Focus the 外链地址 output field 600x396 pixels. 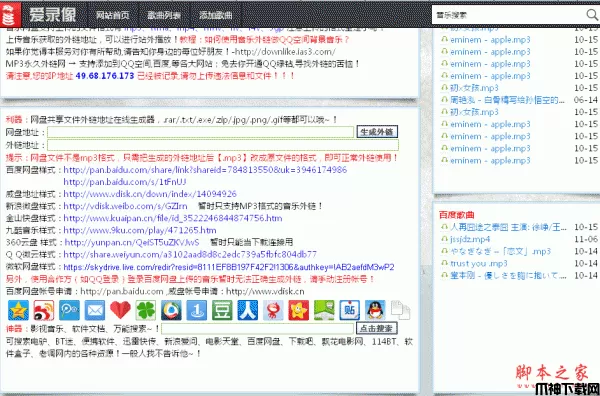(223, 145)
